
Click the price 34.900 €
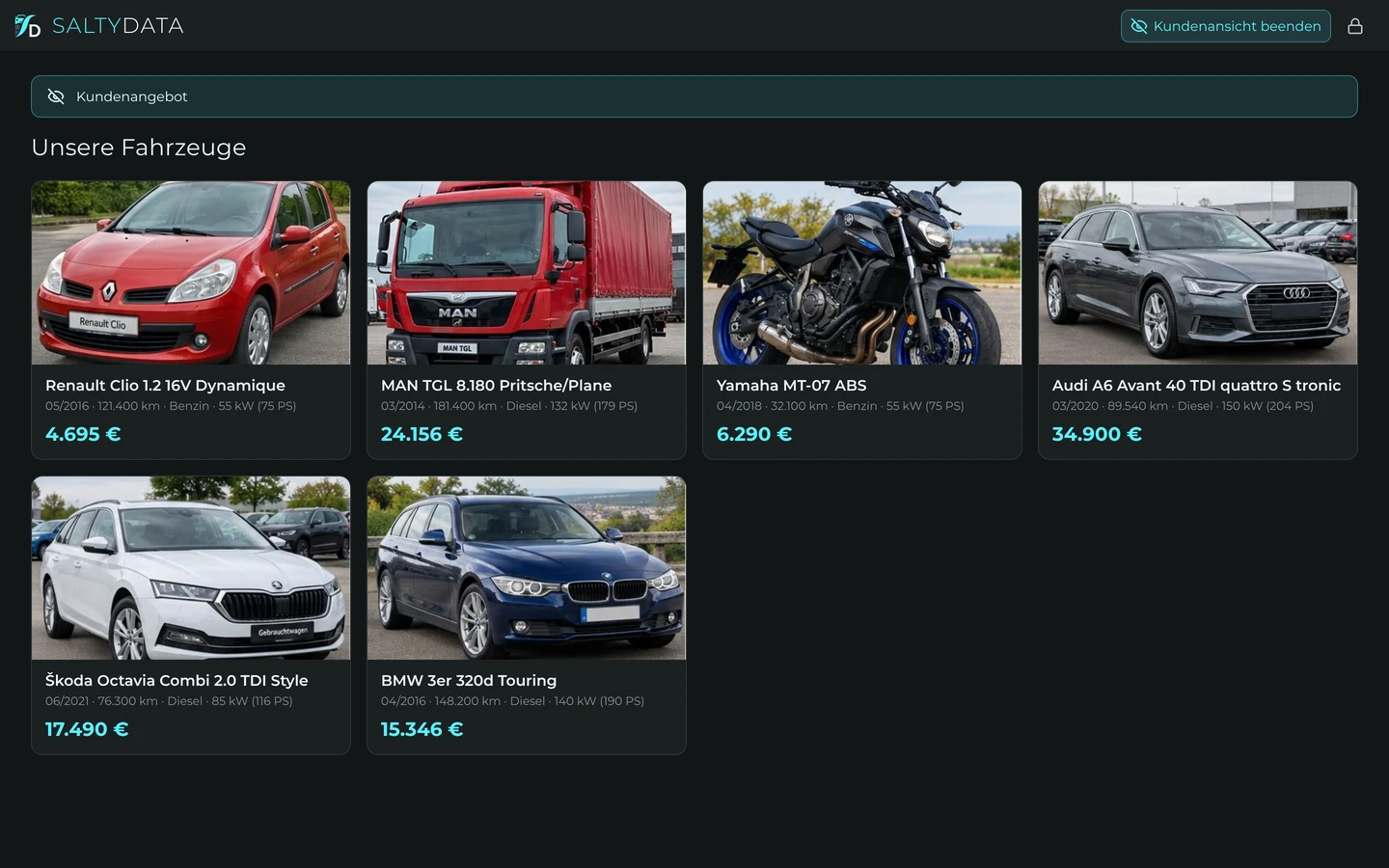(1097, 434)
